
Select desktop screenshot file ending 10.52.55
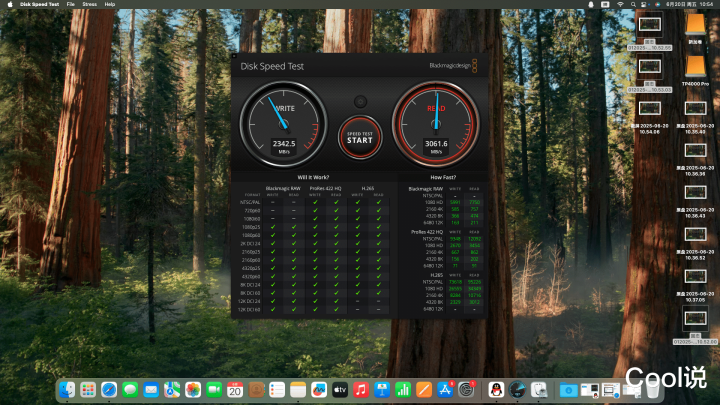[650, 32]
